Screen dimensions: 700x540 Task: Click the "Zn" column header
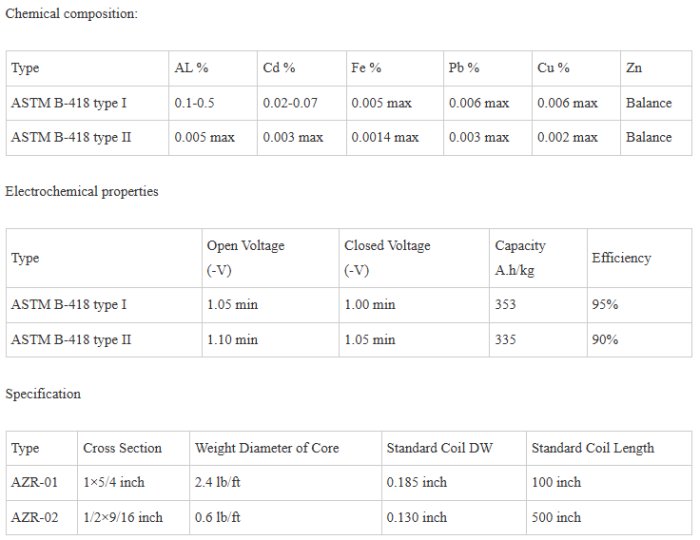(634, 68)
